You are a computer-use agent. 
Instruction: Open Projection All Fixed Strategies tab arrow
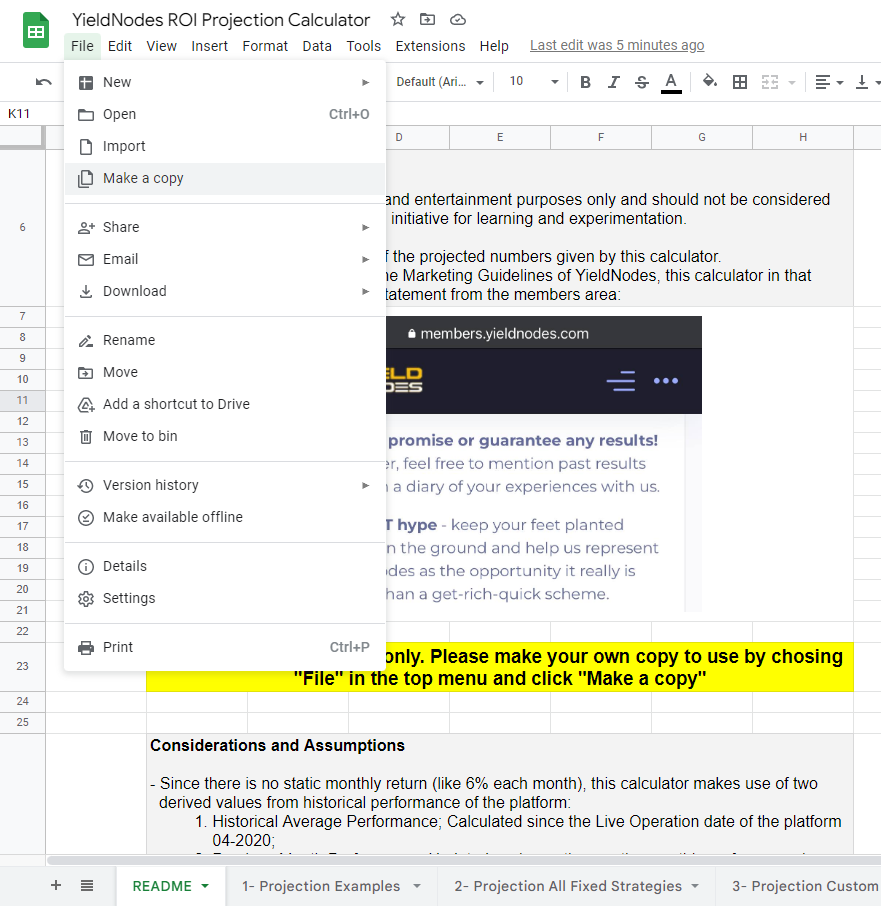(695, 886)
